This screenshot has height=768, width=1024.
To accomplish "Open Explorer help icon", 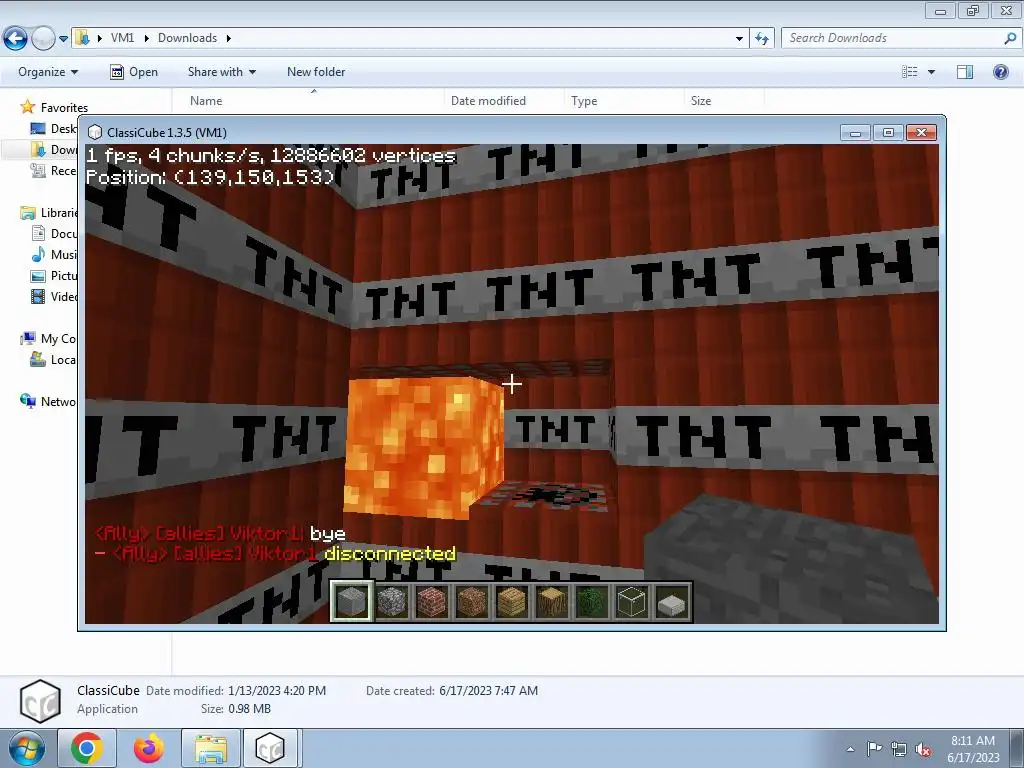I will (x=1000, y=72).
